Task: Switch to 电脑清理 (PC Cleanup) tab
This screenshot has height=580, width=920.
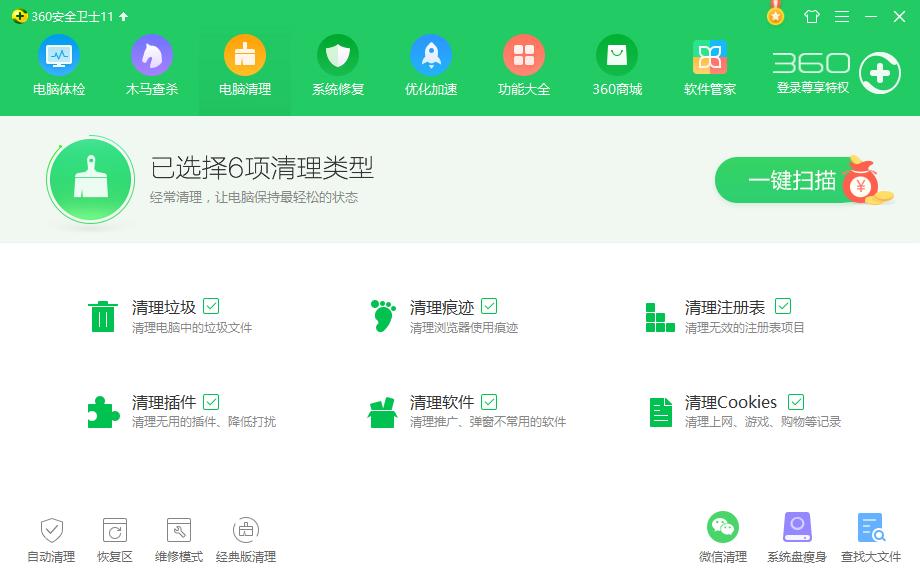Action: (x=244, y=65)
